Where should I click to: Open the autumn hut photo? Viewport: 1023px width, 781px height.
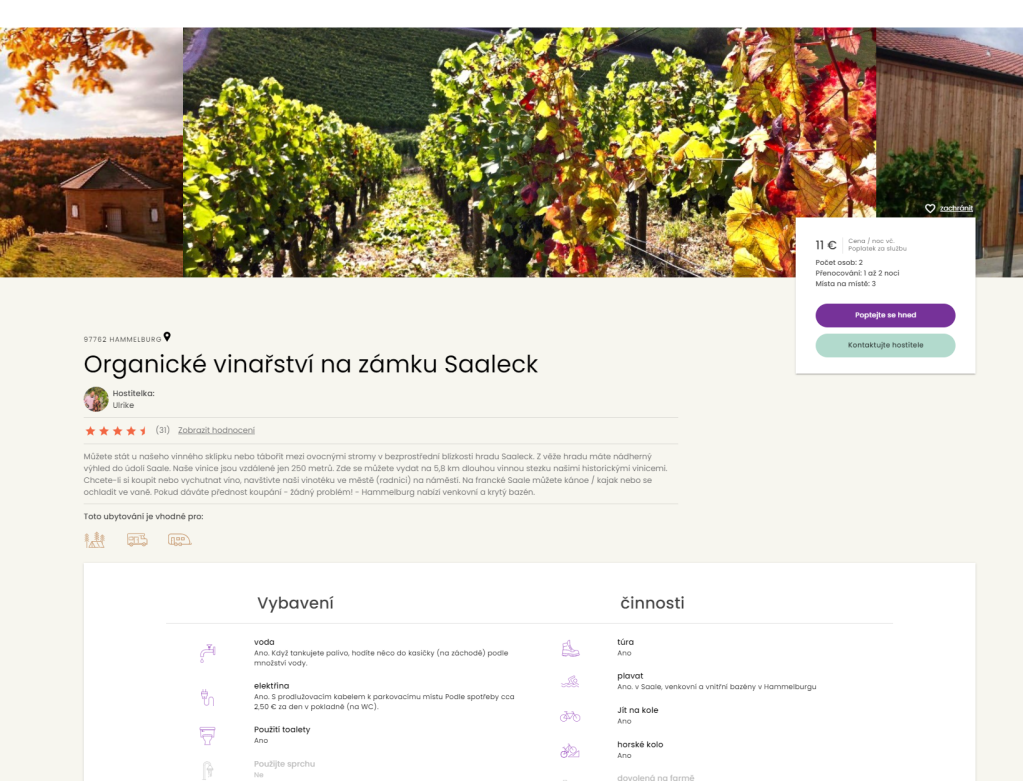point(91,152)
